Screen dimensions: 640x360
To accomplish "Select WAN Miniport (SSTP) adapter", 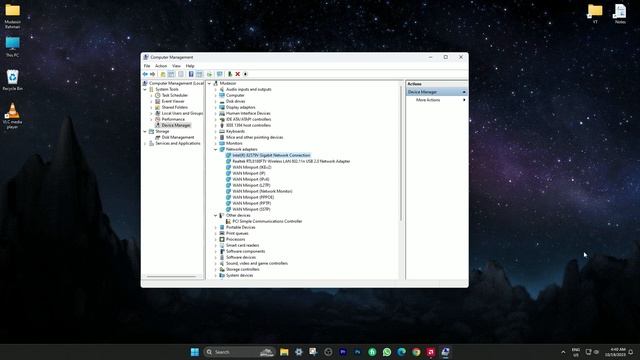I will (x=251, y=209).
